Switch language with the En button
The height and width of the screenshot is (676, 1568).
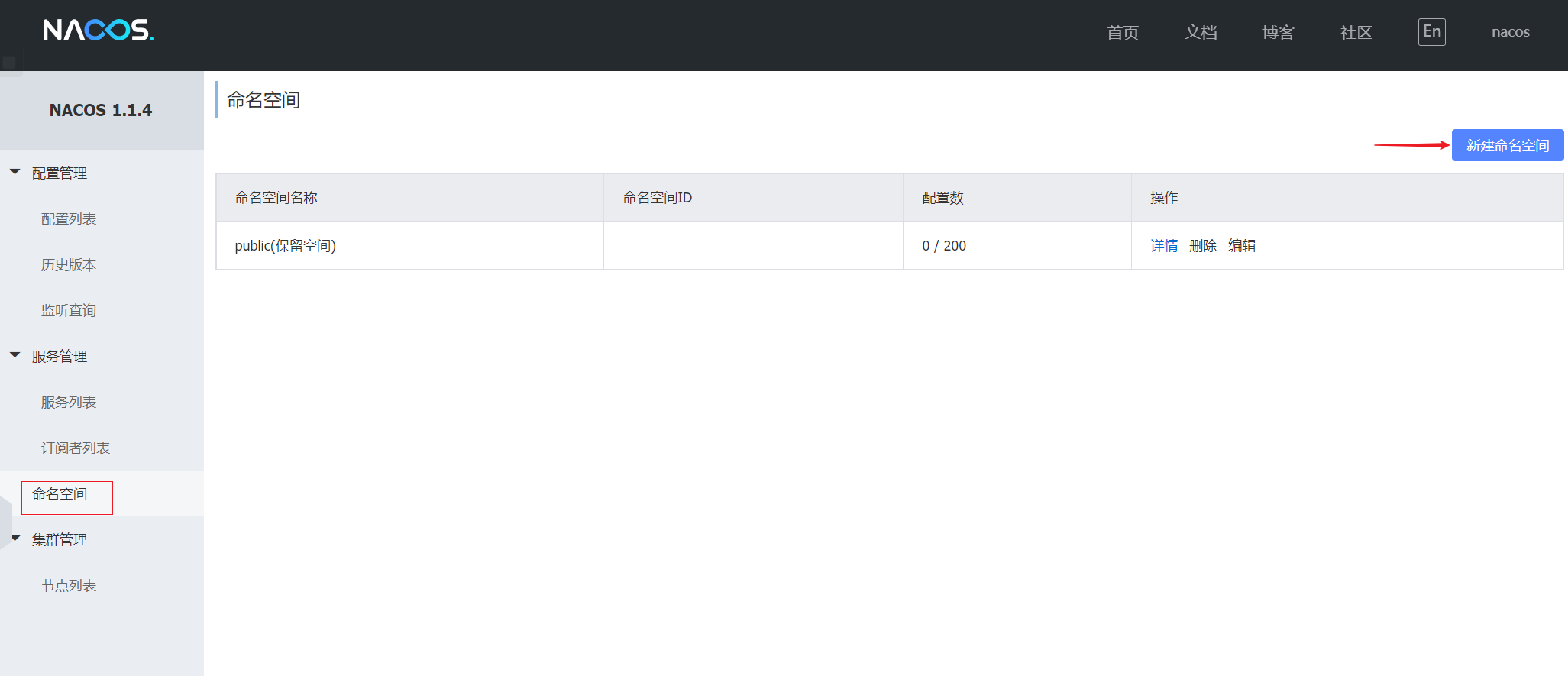click(1432, 32)
